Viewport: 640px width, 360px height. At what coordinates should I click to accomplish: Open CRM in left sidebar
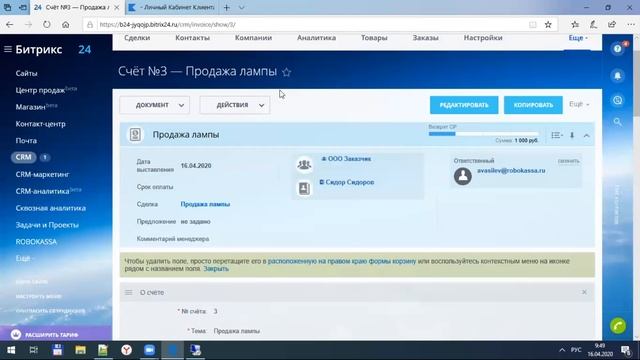coord(24,157)
